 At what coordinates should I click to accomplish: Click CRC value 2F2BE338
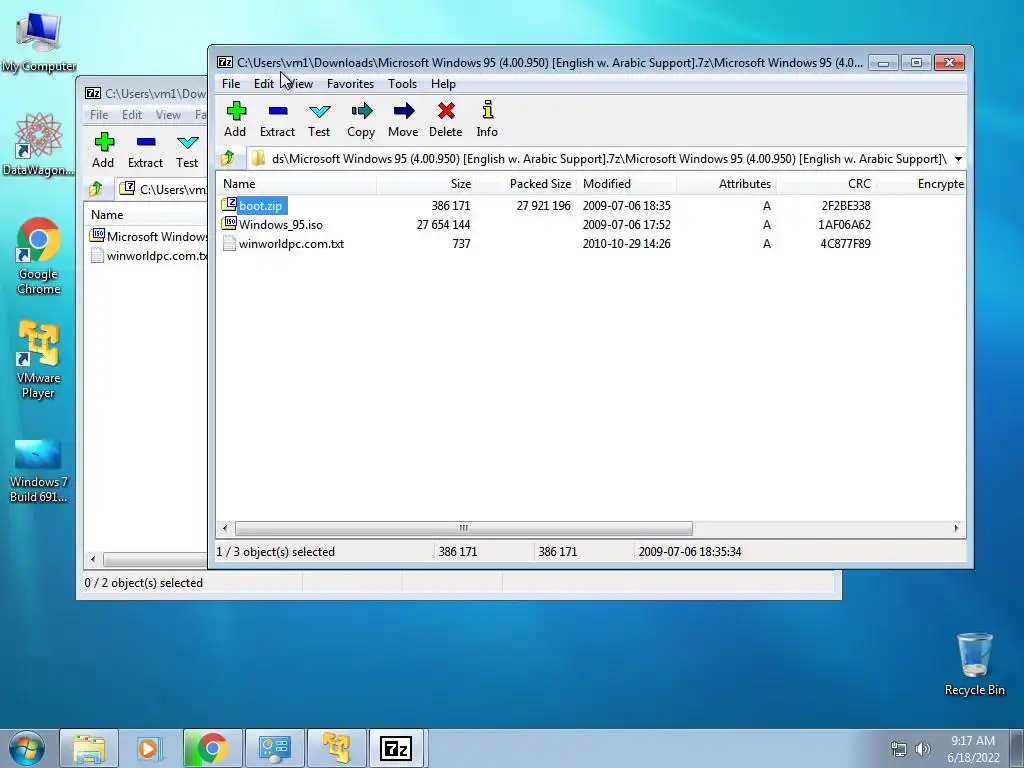846,205
